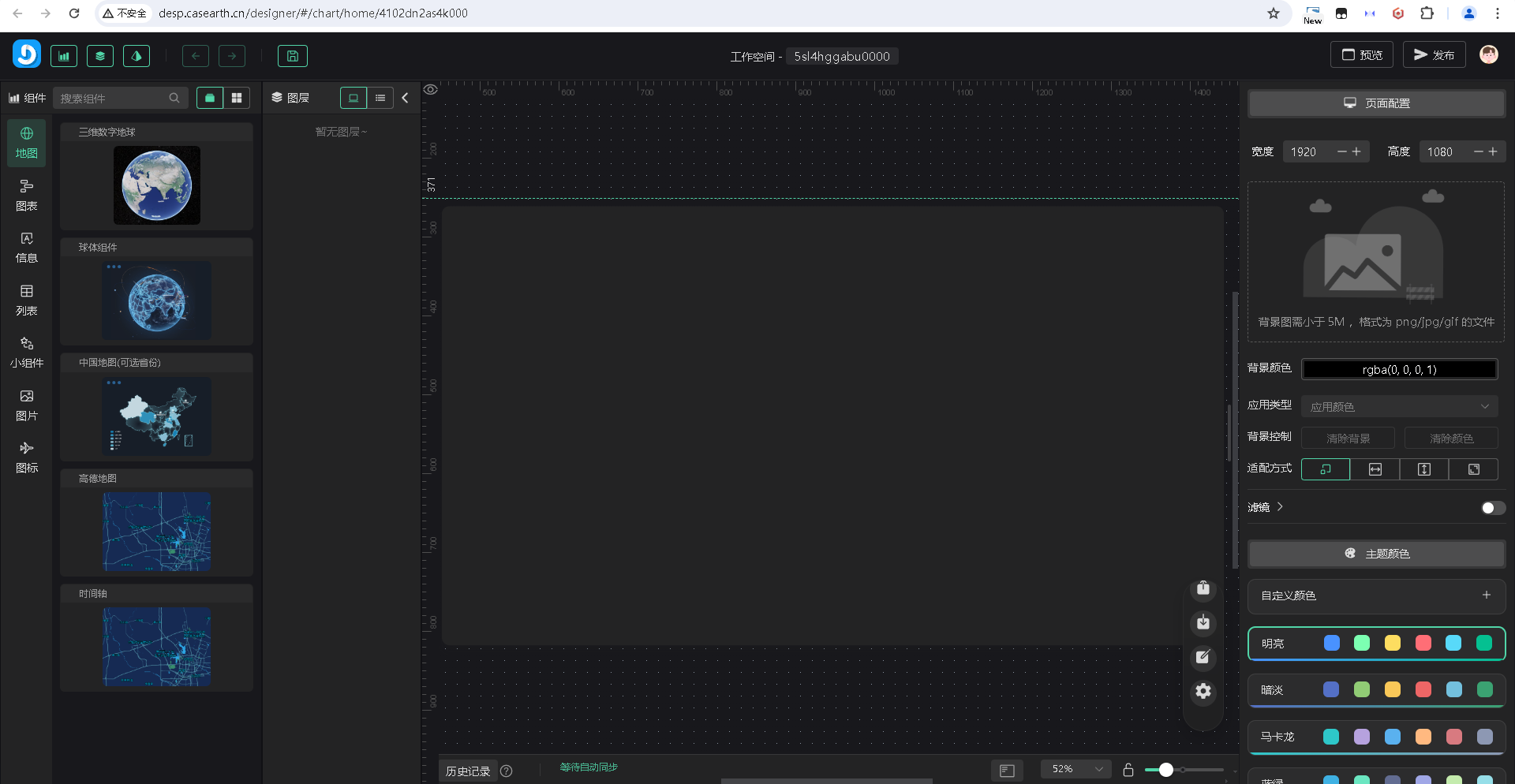The image size is (1515, 784).
Task: Click the history help question-mark icon
Action: pos(507,771)
